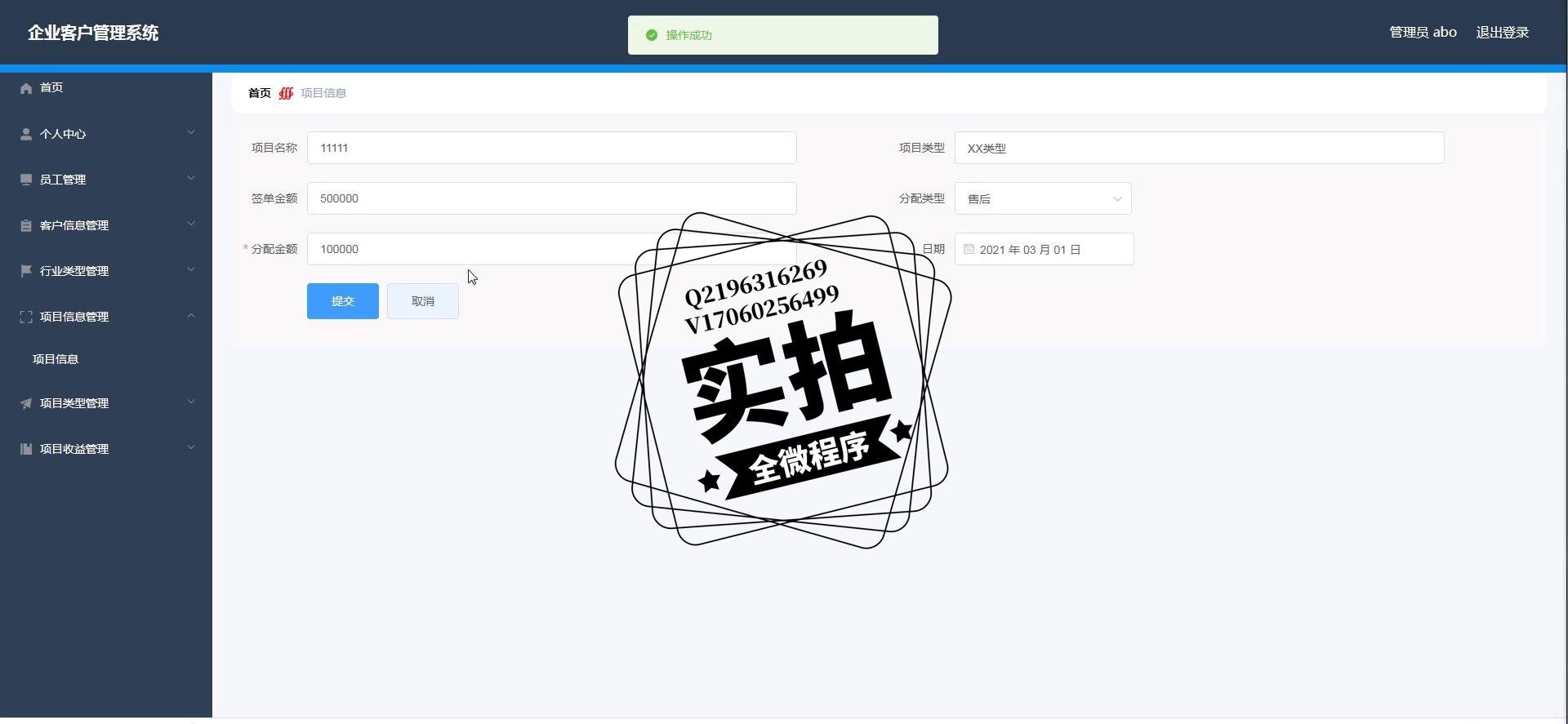Click the paper plane icon beside 项目类型管理
This screenshot has width=1568, height=724.
[x=26, y=403]
